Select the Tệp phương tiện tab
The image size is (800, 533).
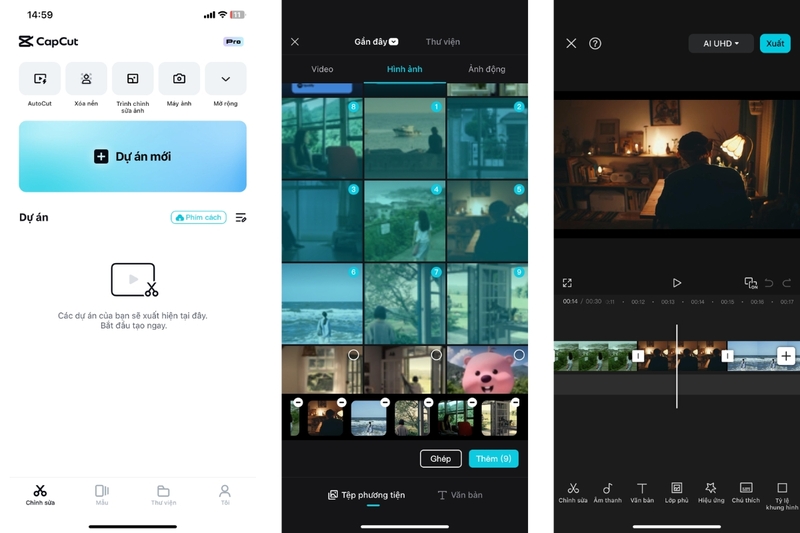[x=366, y=495]
